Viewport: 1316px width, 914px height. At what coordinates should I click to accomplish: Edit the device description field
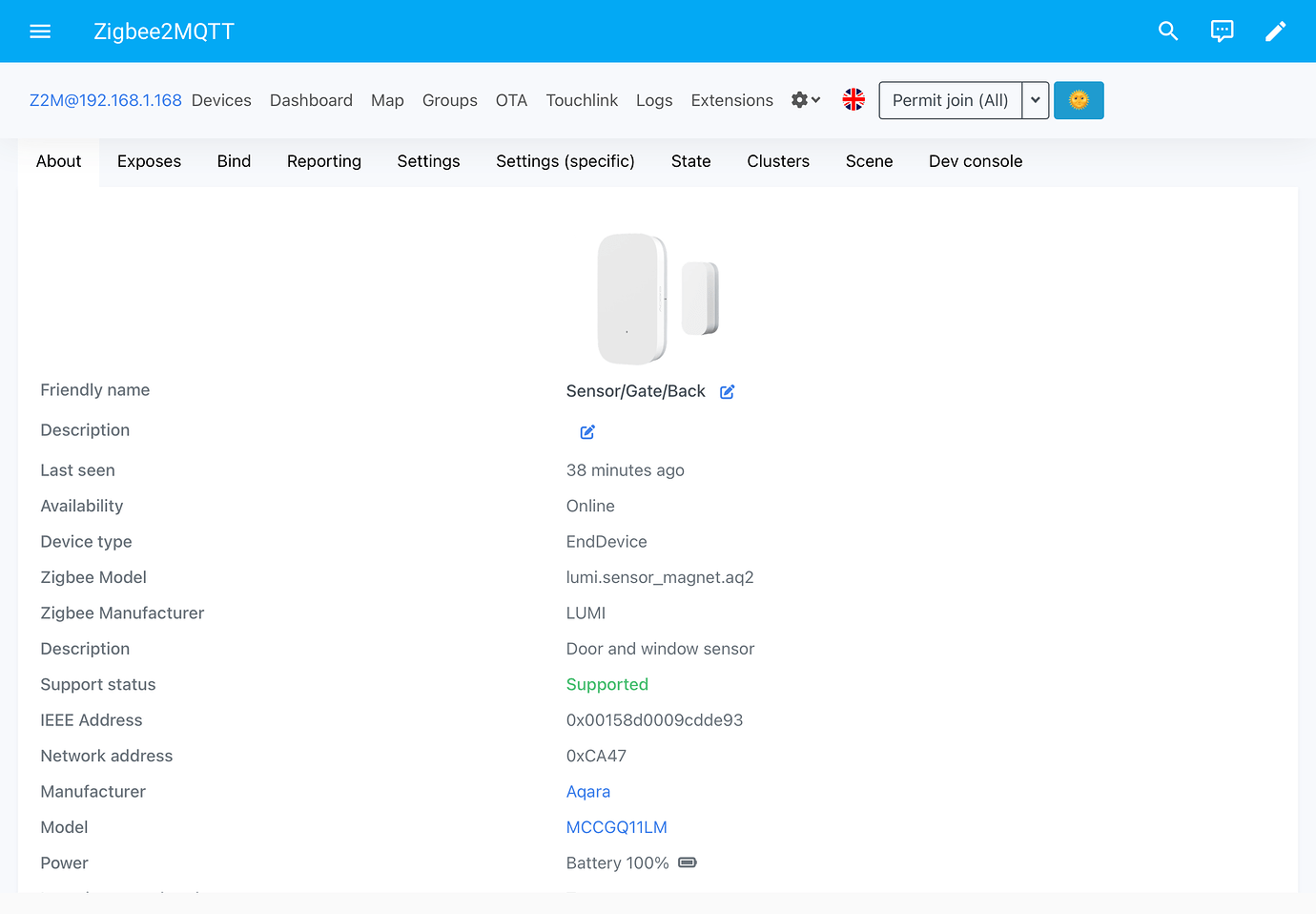click(586, 431)
